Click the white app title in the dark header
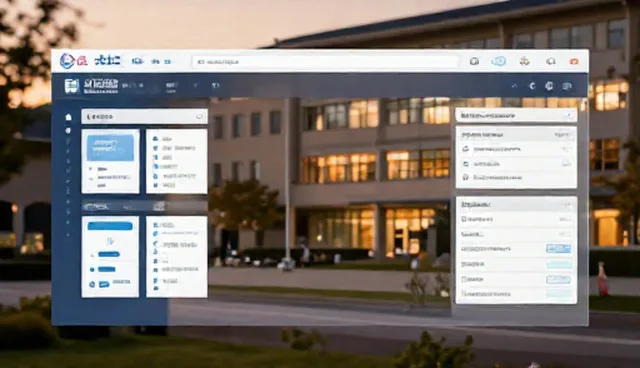Viewport: 640px width, 368px height. pyautogui.click(x=101, y=86)
